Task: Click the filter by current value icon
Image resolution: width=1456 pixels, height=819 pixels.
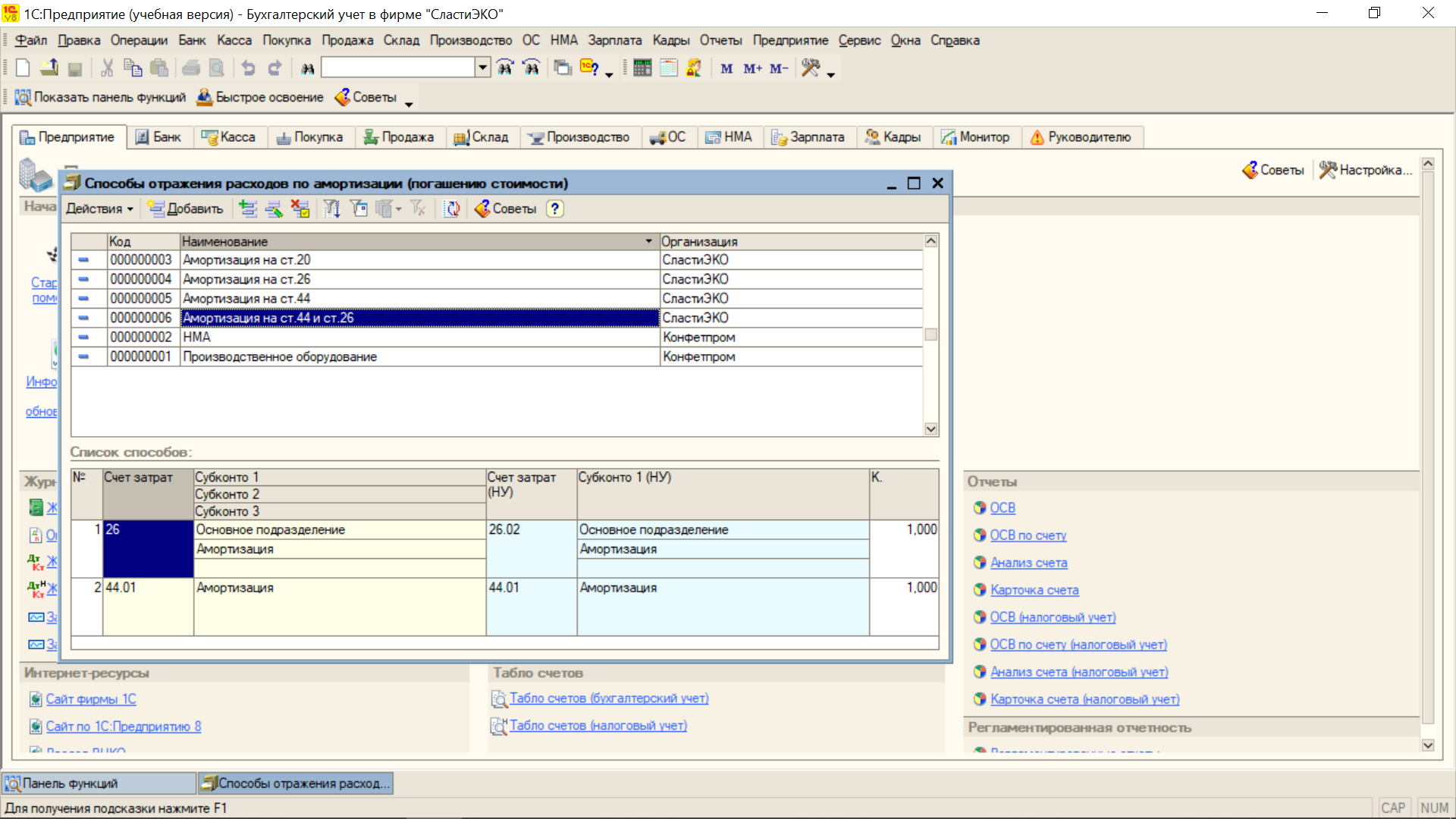Action: [359, 209]
